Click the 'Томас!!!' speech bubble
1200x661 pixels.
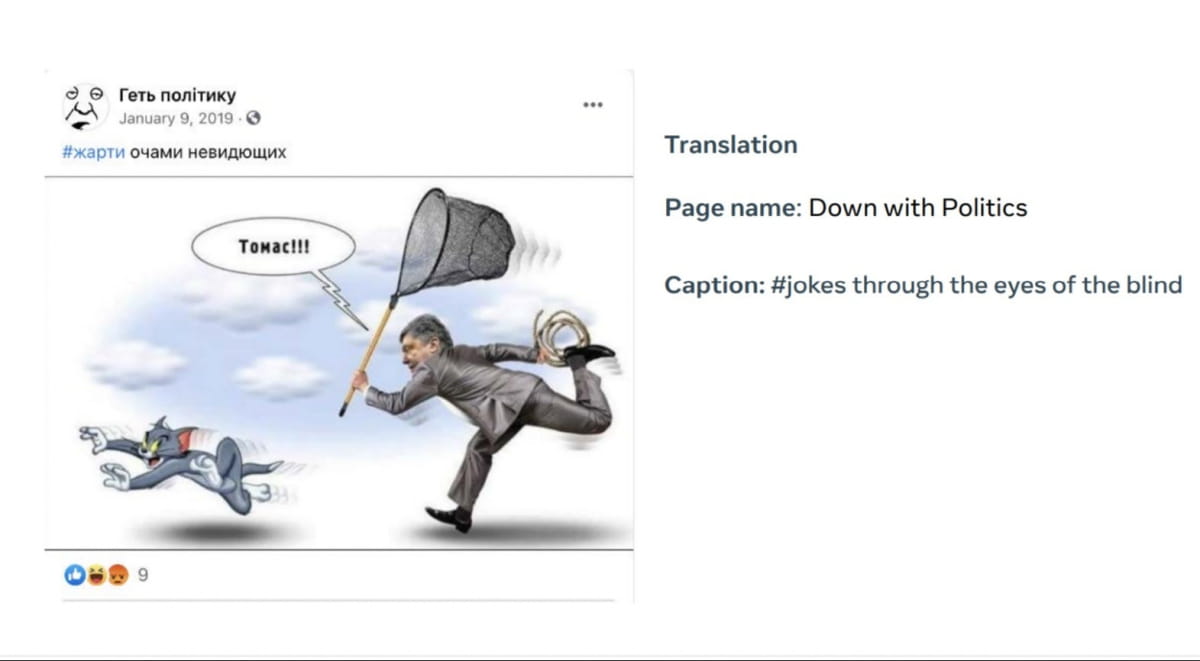(272, 249)
